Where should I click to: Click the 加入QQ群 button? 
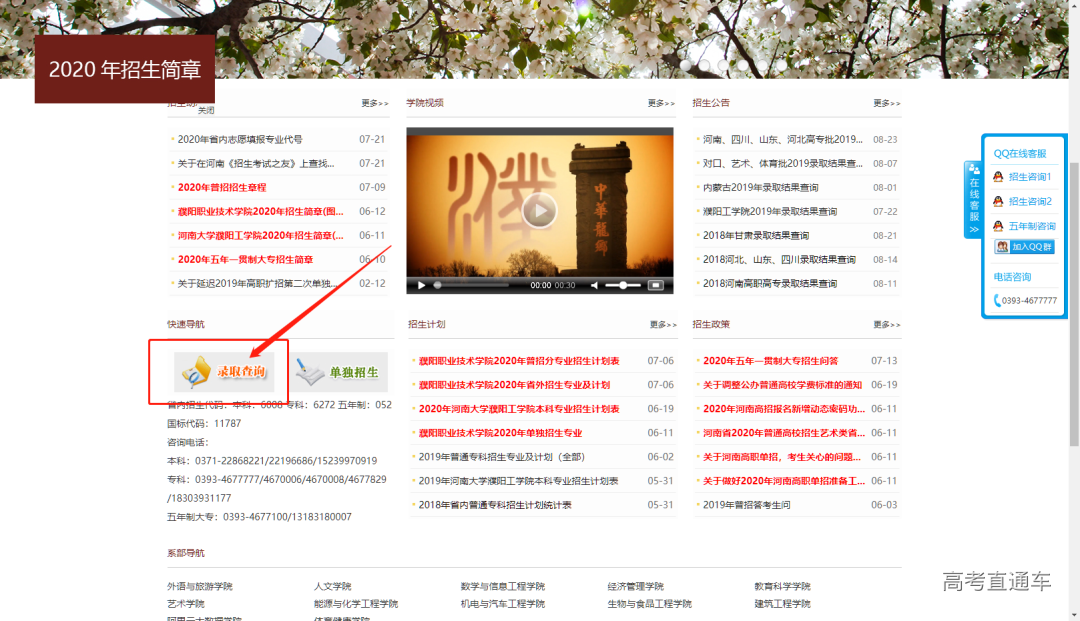coord(1024,247)
